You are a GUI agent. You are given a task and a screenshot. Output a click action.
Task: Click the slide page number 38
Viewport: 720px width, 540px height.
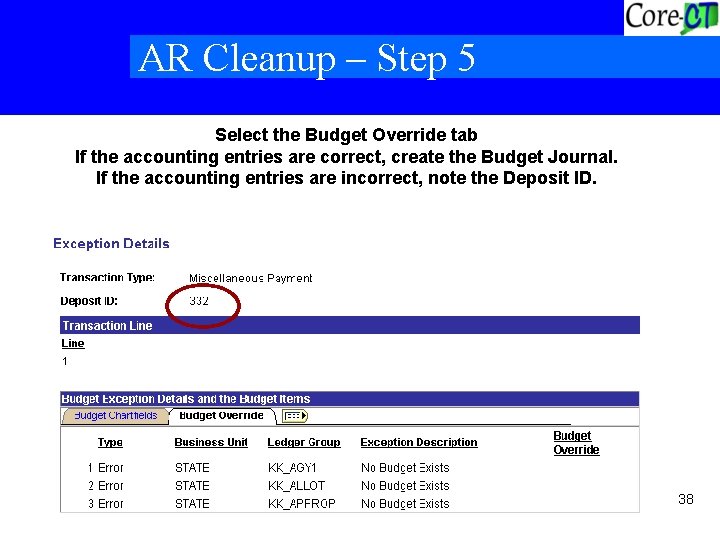(x=686, y=499)
